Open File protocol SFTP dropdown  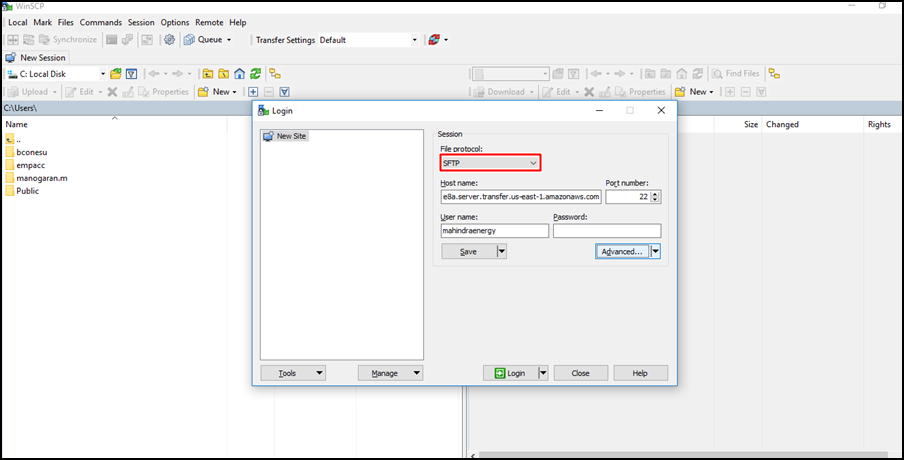tap(490, 163)
